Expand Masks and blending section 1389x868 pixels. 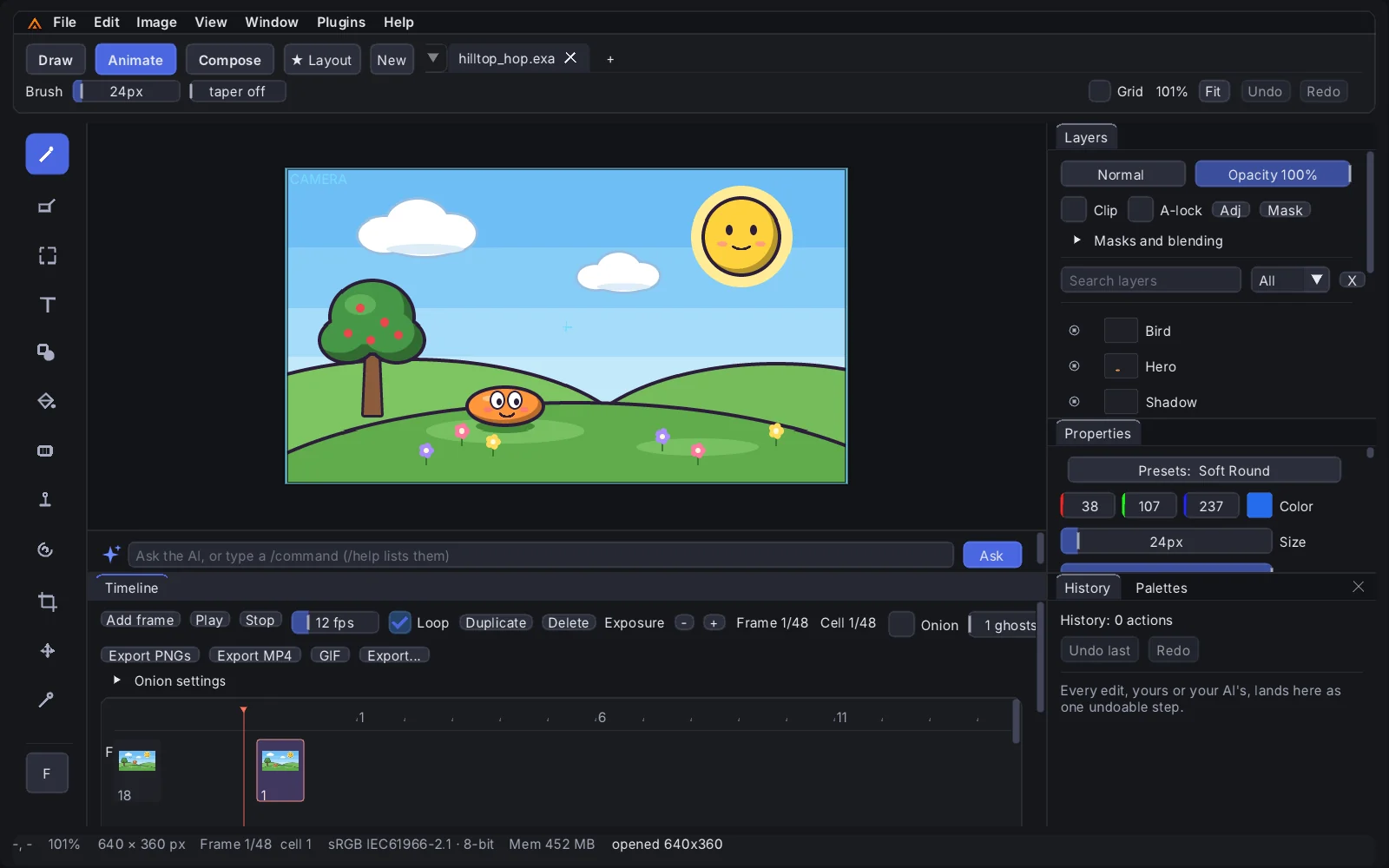click(x=1149, y=240)
